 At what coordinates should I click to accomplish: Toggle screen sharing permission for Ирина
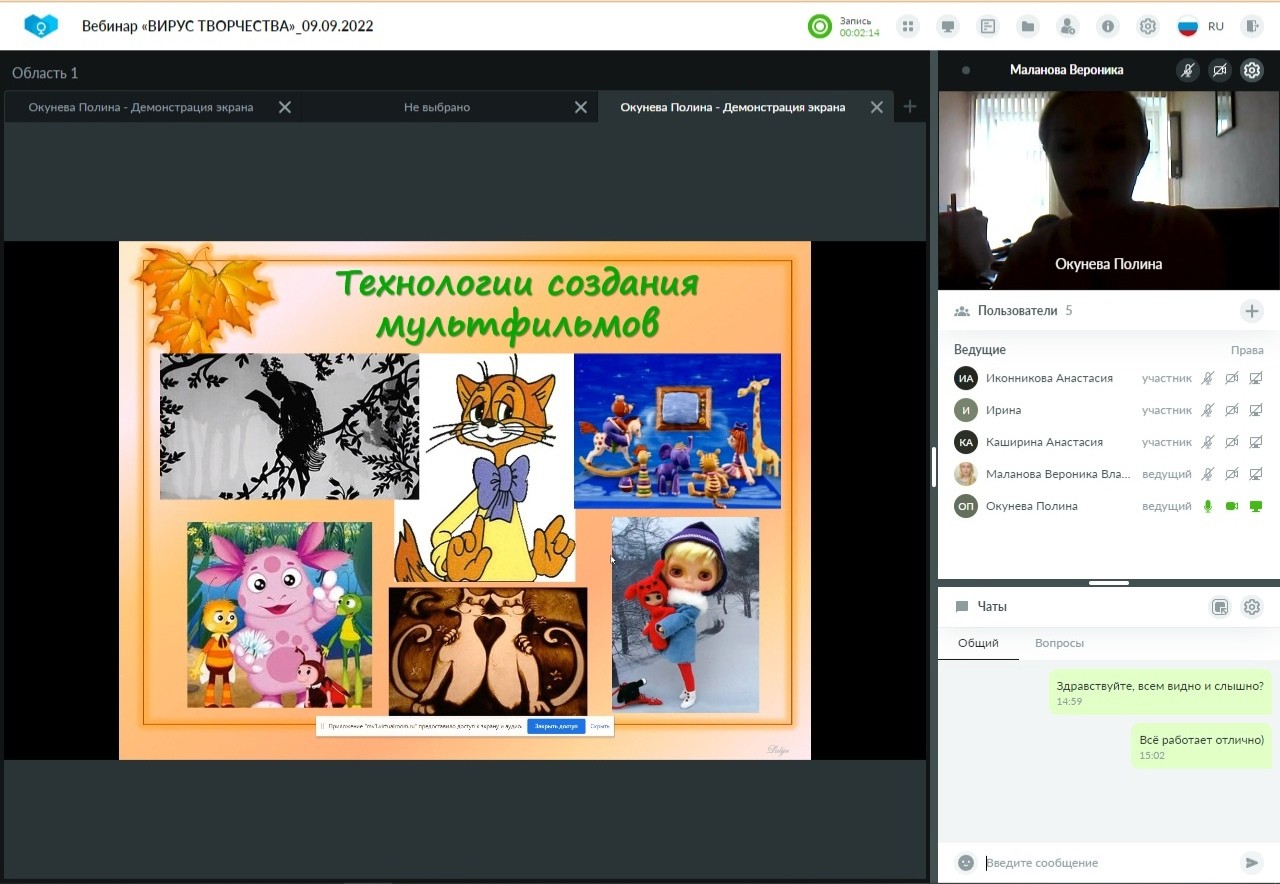click(1256, 410)
